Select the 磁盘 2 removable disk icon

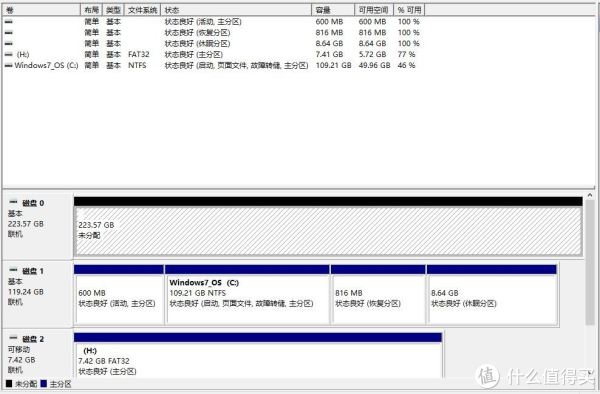(x=13, y=338)
